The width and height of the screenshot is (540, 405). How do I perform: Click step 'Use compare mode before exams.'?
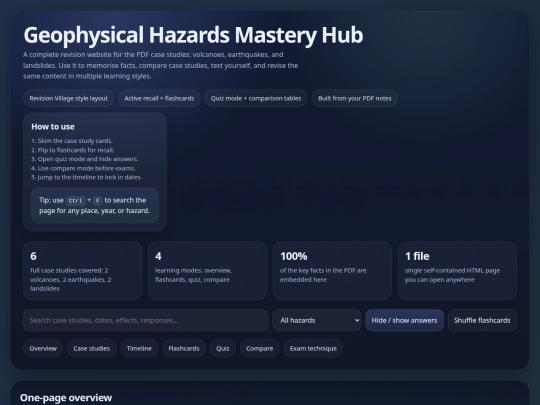pos(83,168)
